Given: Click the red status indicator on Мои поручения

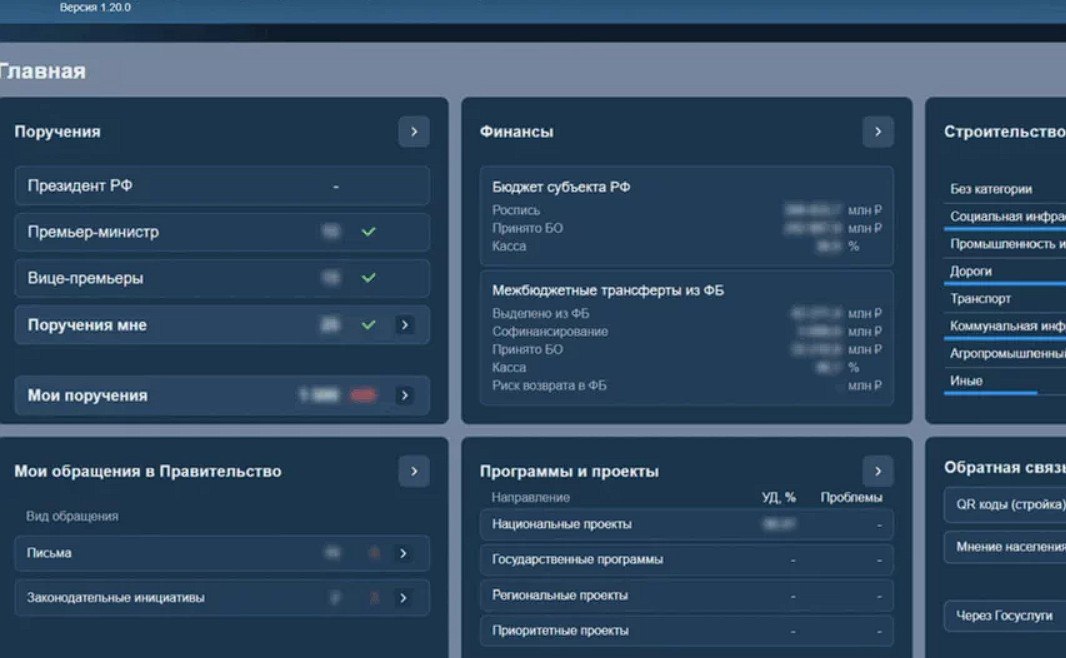Looking at the screenshot, I should 362,395.
